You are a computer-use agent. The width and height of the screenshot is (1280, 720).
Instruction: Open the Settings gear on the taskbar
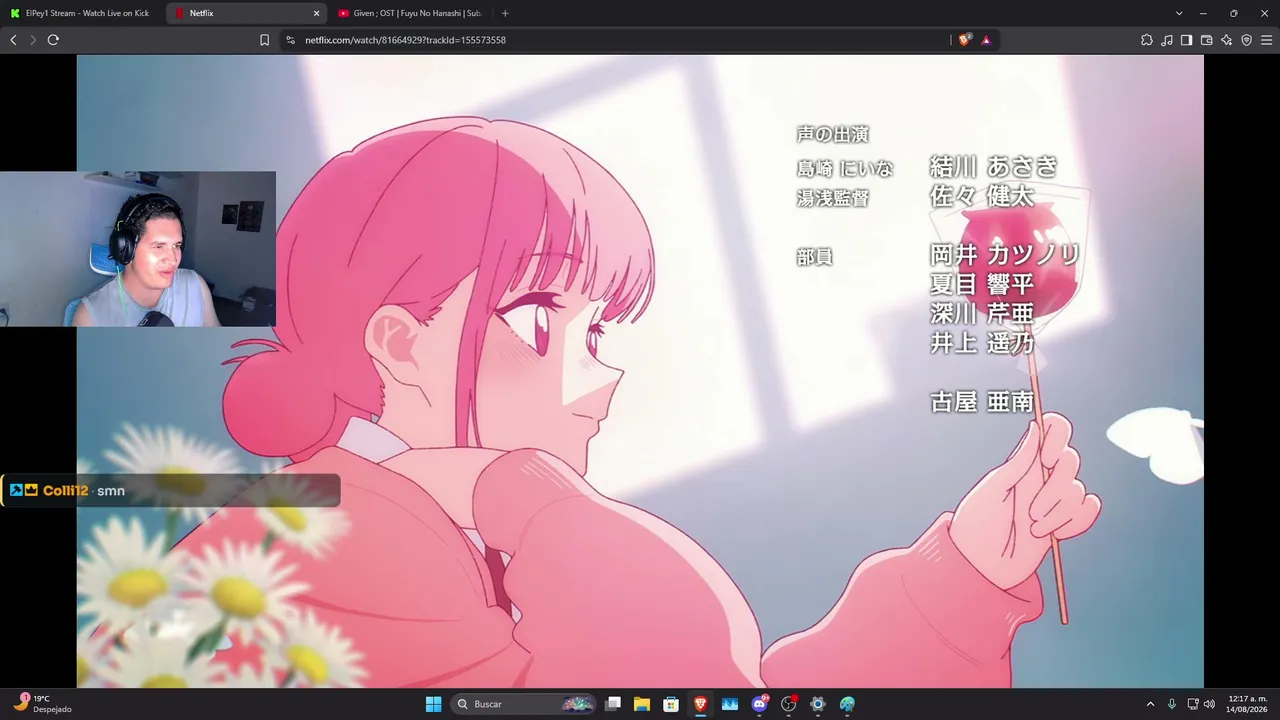818,704
